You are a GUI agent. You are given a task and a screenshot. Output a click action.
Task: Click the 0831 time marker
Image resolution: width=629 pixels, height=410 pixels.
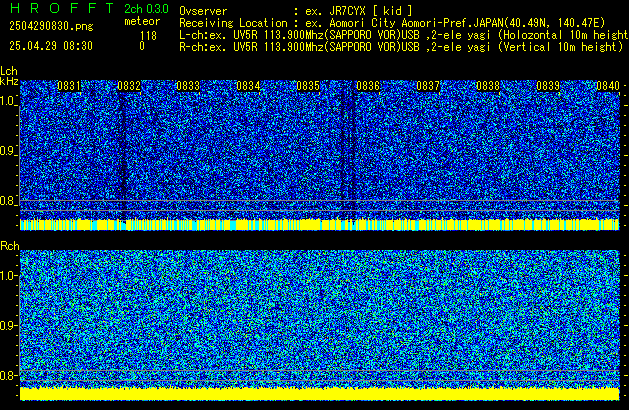(69, 86)
